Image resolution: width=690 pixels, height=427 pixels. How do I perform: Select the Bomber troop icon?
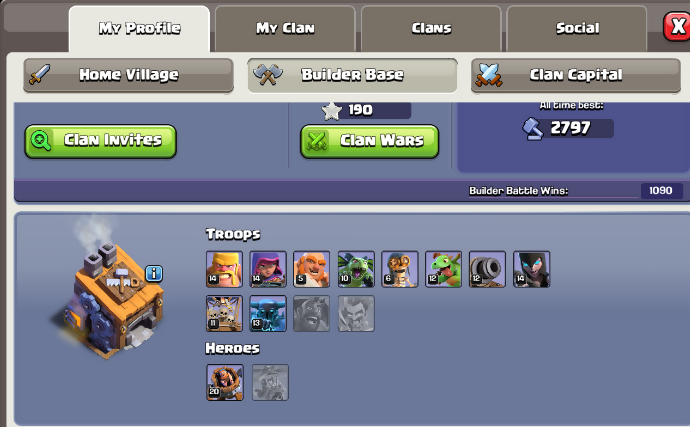400,269
